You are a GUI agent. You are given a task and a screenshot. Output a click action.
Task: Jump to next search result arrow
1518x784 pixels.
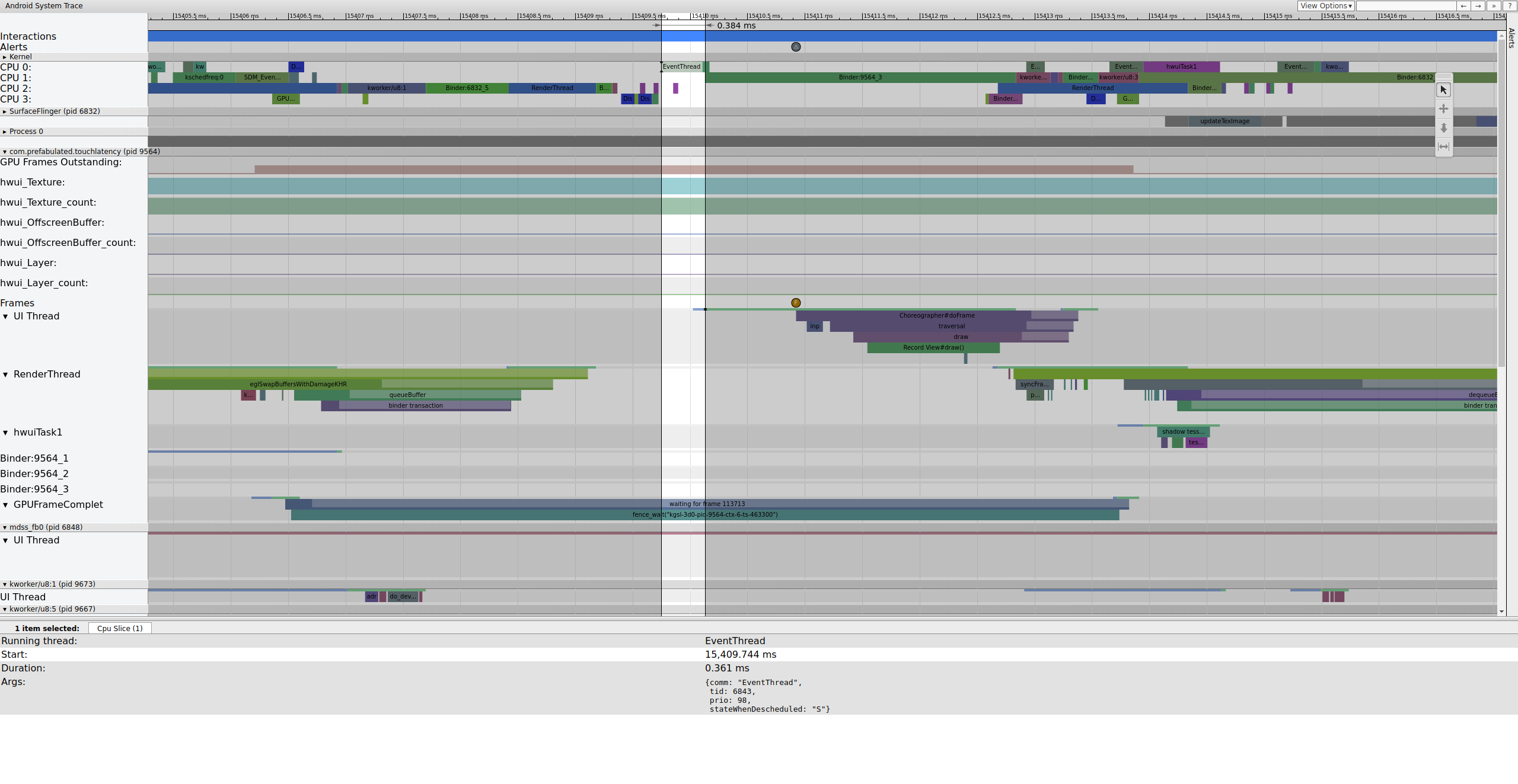[x=1478, y=6]
